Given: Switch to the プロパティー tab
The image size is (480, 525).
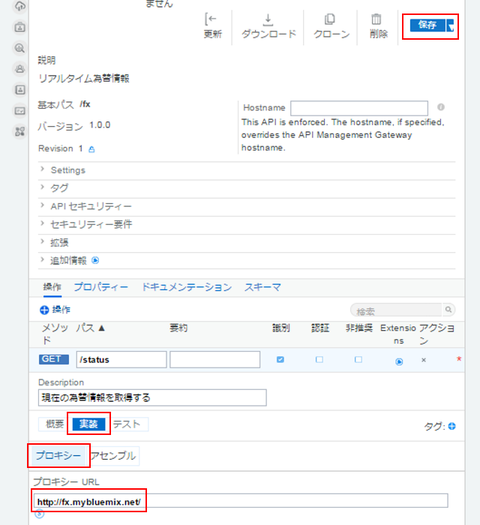Looking at the screenshot, I should (x=101, y=287).
